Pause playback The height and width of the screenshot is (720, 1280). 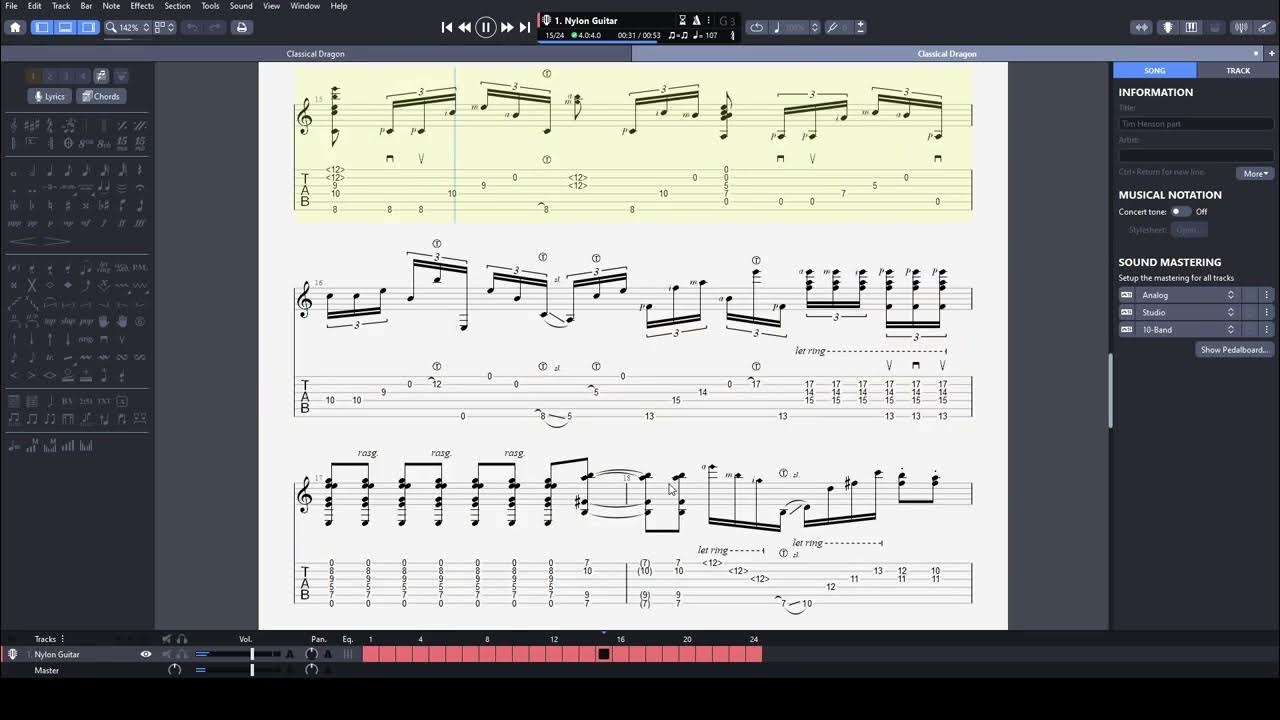pyautogui.click(x=486, y=27)
